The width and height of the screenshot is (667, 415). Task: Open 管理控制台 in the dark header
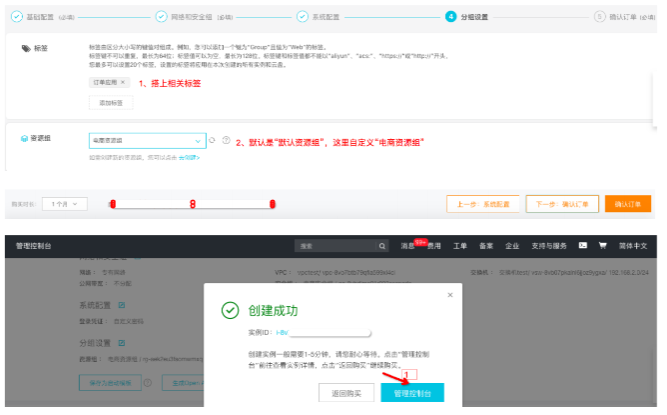click(34, 246)
